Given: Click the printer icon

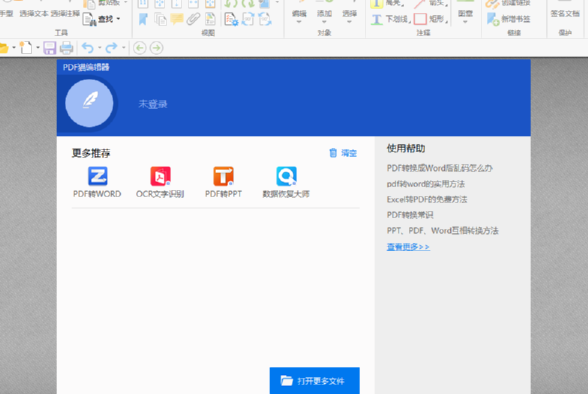Looking at the screenshot, I should coord(66,48).
